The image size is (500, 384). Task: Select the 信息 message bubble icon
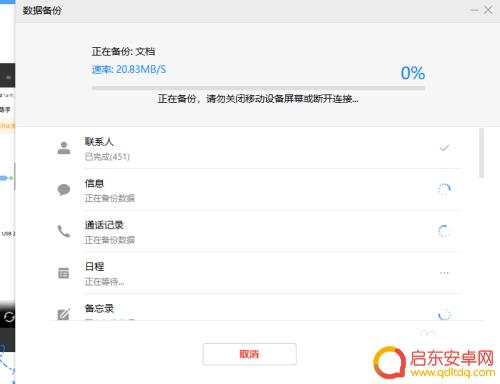tap(64, 190)
